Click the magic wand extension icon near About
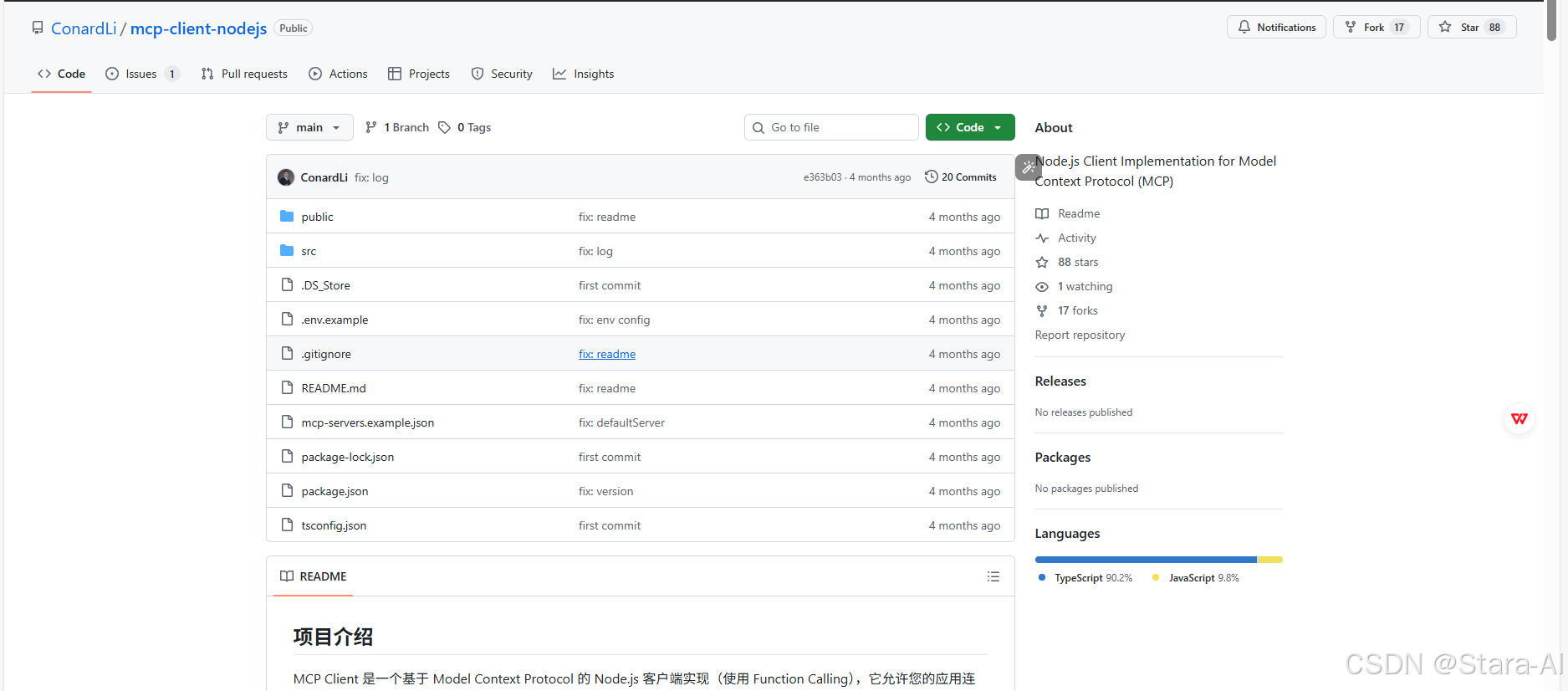 click(x=1029, y=167)
